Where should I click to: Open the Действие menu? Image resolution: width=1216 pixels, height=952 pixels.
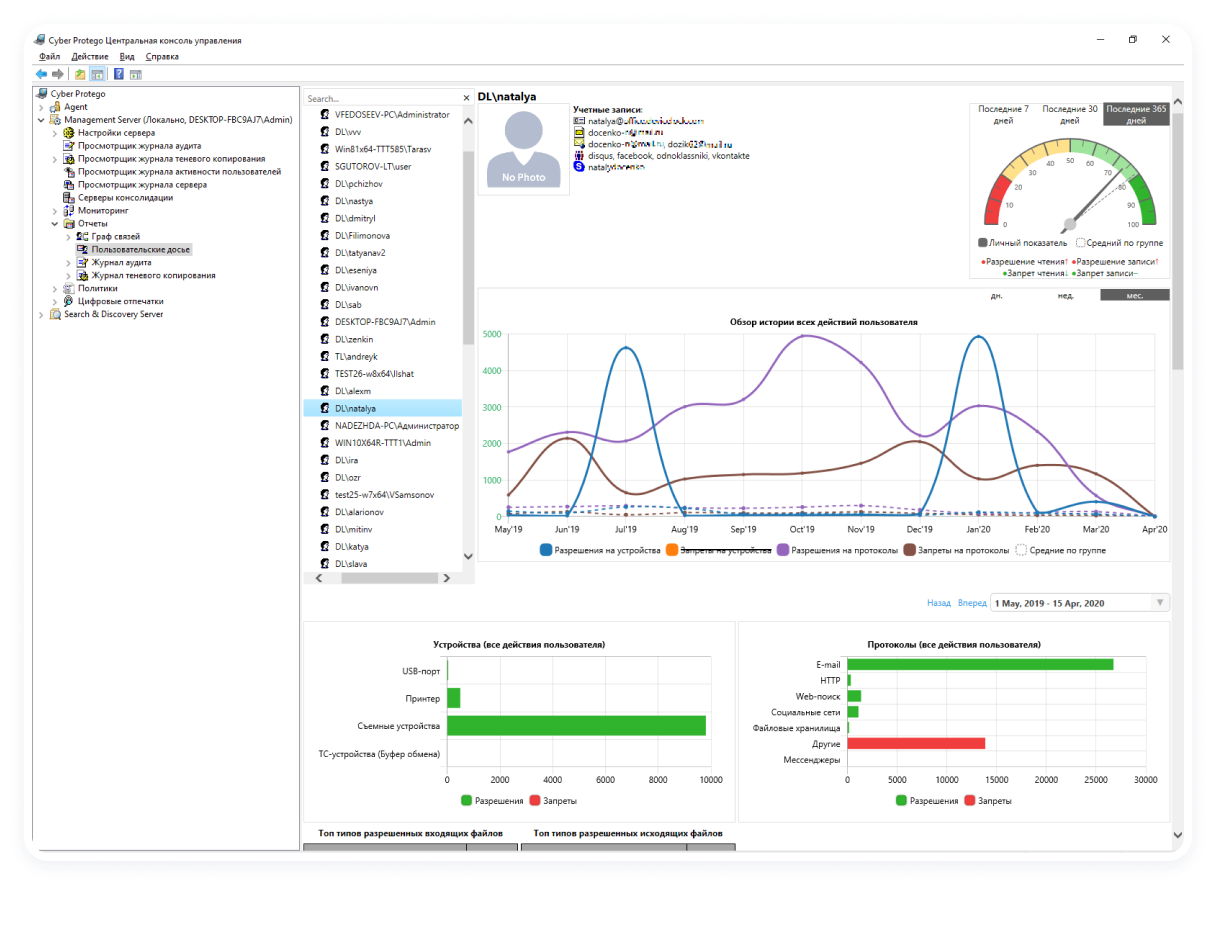(x=90, y=57)
